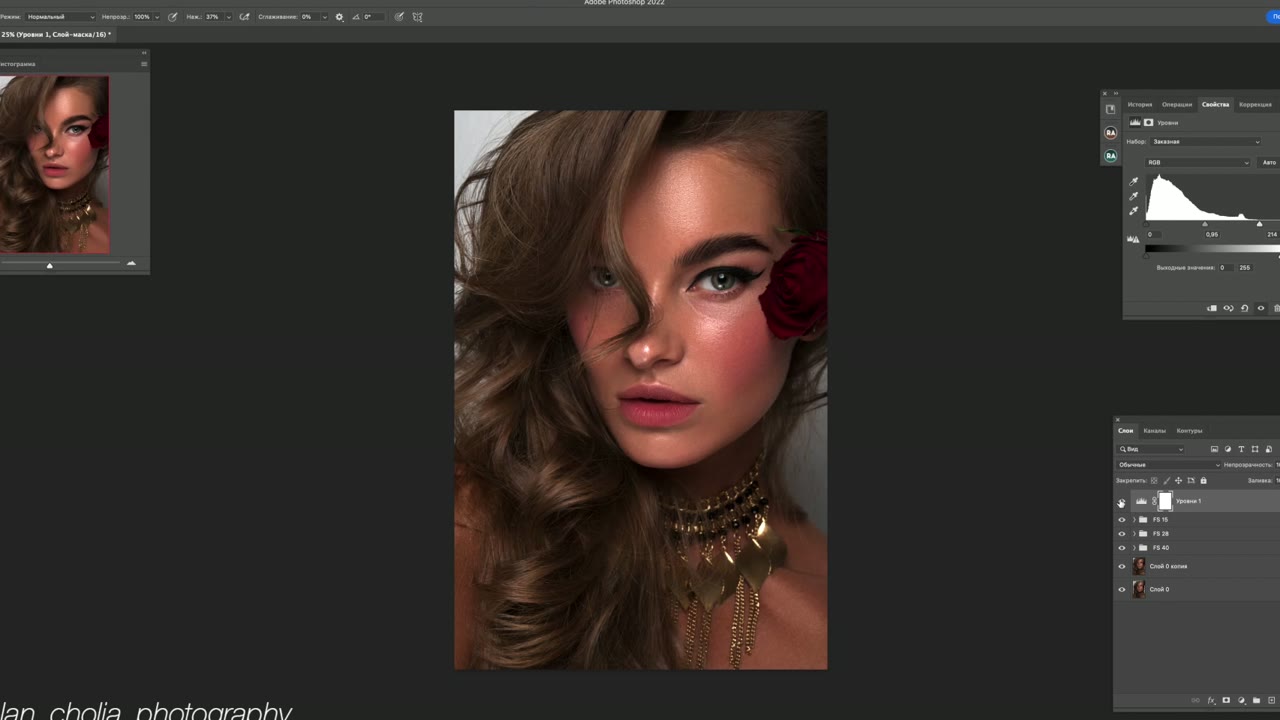The width and height of the screenshot is (1280, 720).
Task: Select the black point eyedropper
Action: (x=1133, y=181)
